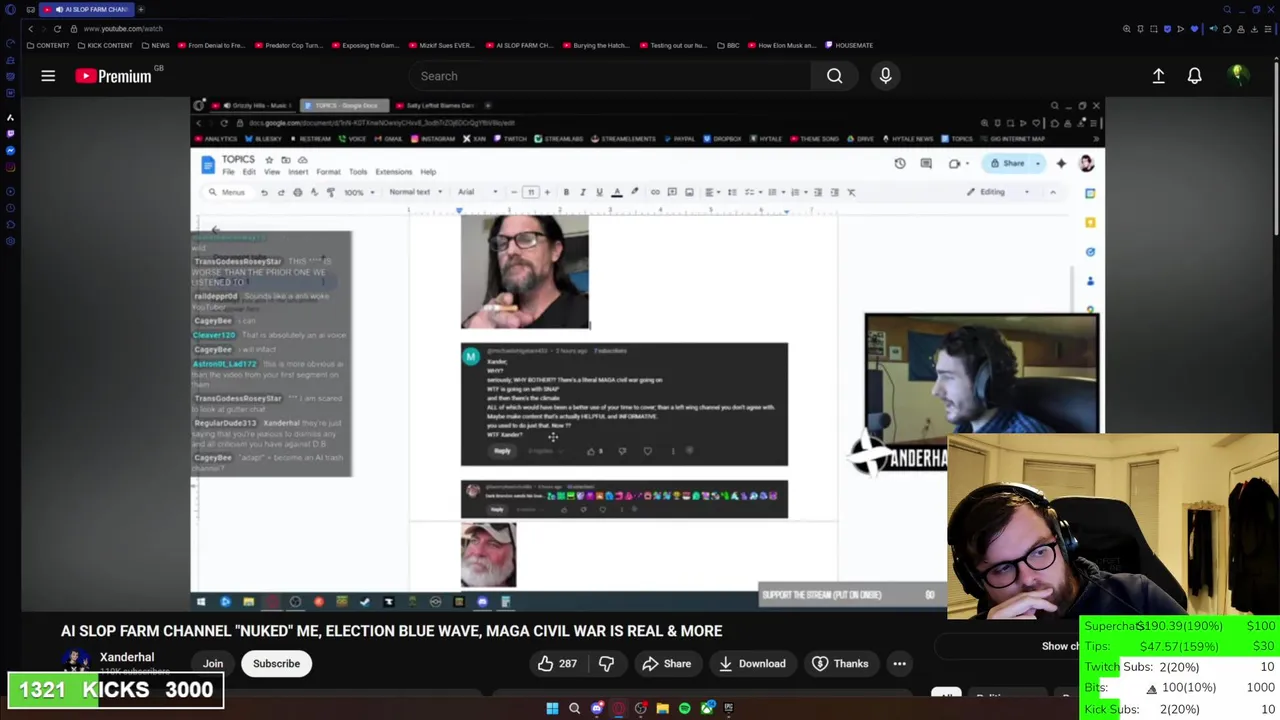Open Extensions menu in Google Docs video
Image resolution: width=1280 pixels, height=720 pixels.
point(393,172)
